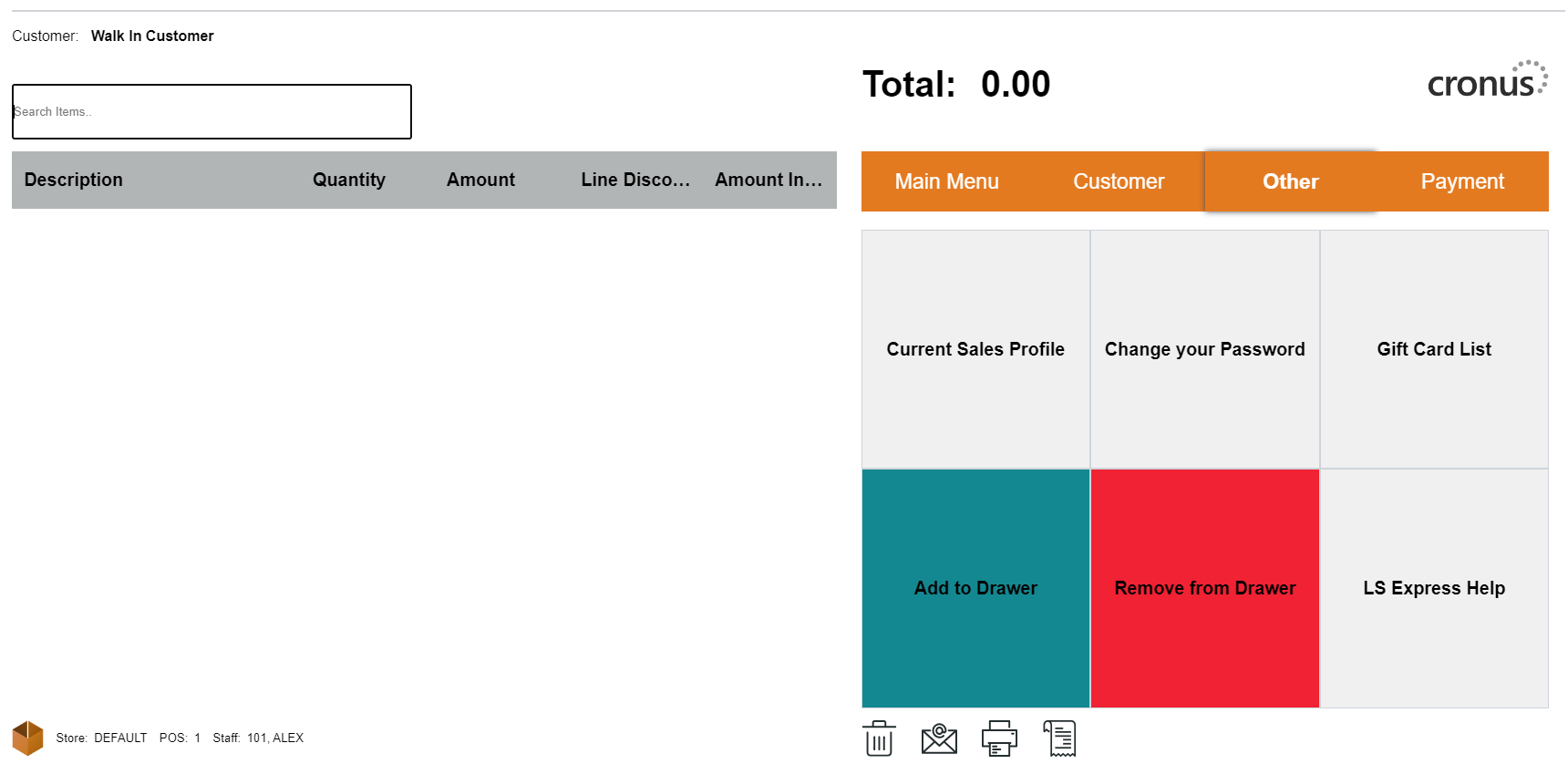Select the Other tab
The height and width of the screenshot is (764, 1568).
coord(1290,181)
